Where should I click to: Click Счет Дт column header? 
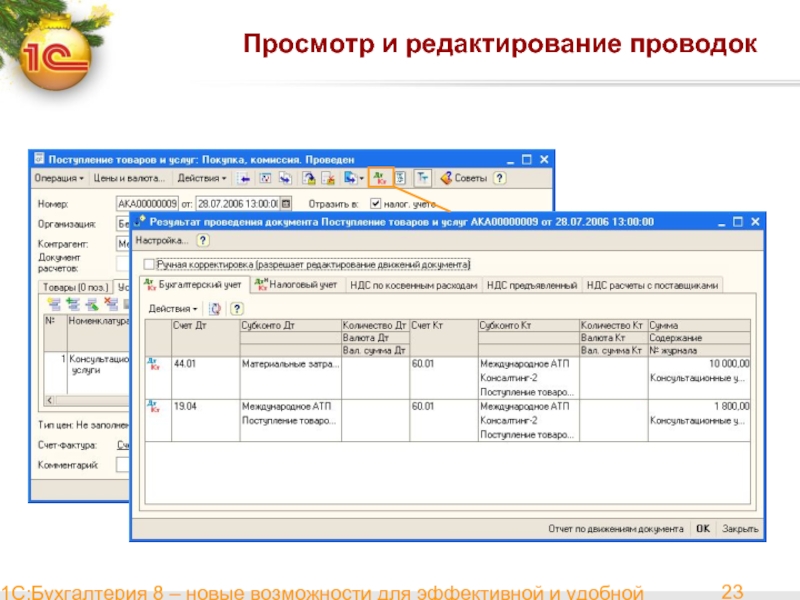(206, 338)
